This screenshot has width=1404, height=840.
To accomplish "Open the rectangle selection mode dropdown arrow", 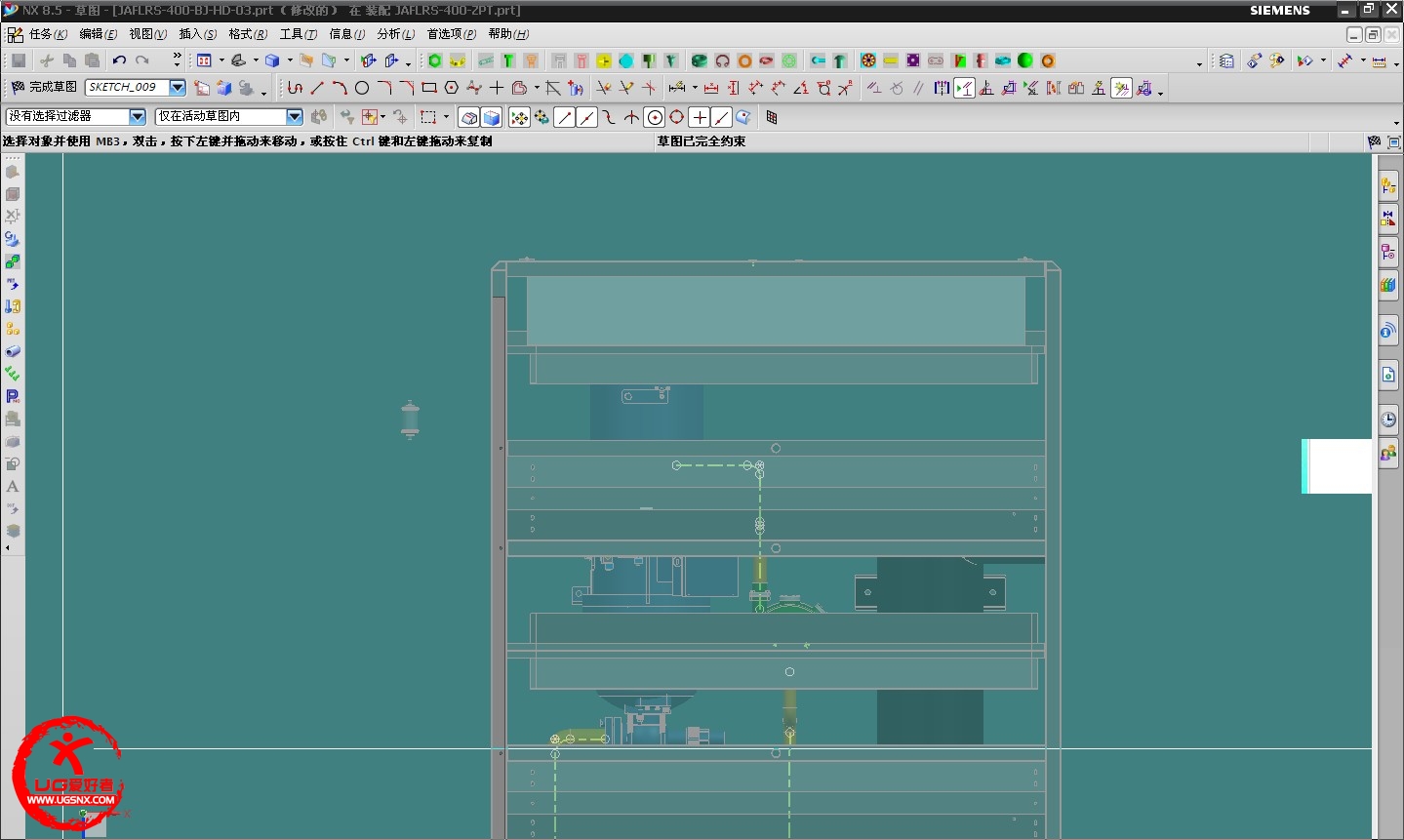I will (446, 117).
